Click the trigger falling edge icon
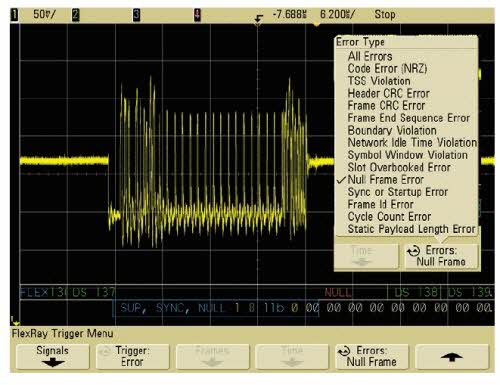Viewport: 500px width, 385px height. 258,18
